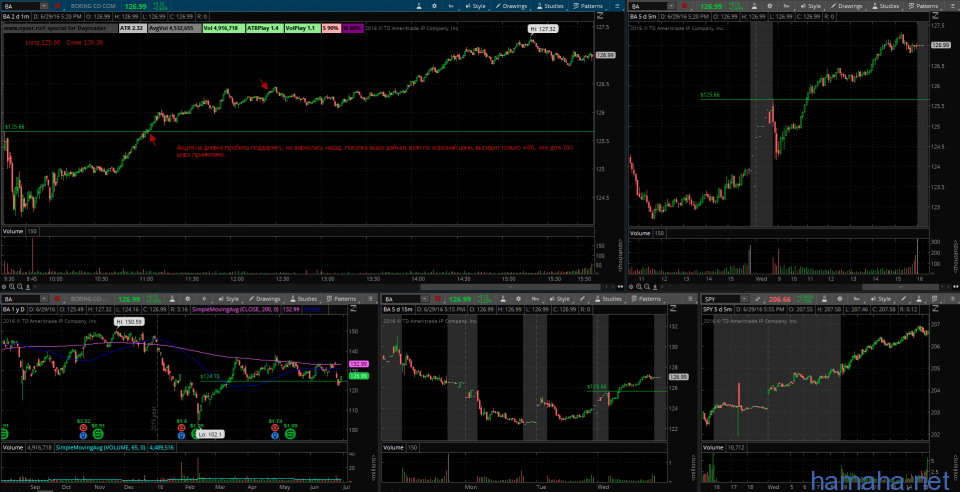Open Style menu in top-left chart
This screenshot has height=492, width=960.
click(x=475, y=6)
